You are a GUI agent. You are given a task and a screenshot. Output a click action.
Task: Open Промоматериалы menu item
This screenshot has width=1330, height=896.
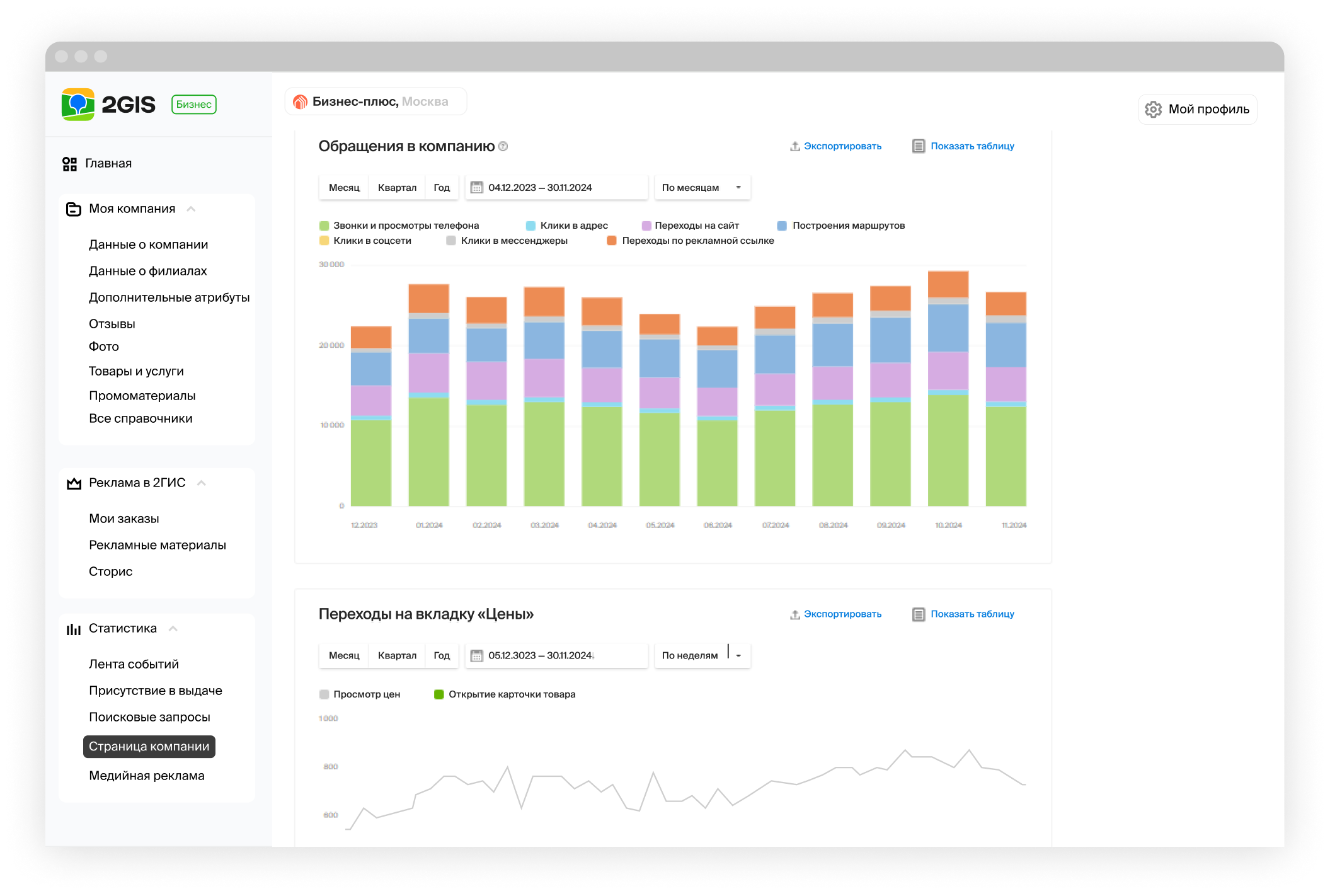142,396
